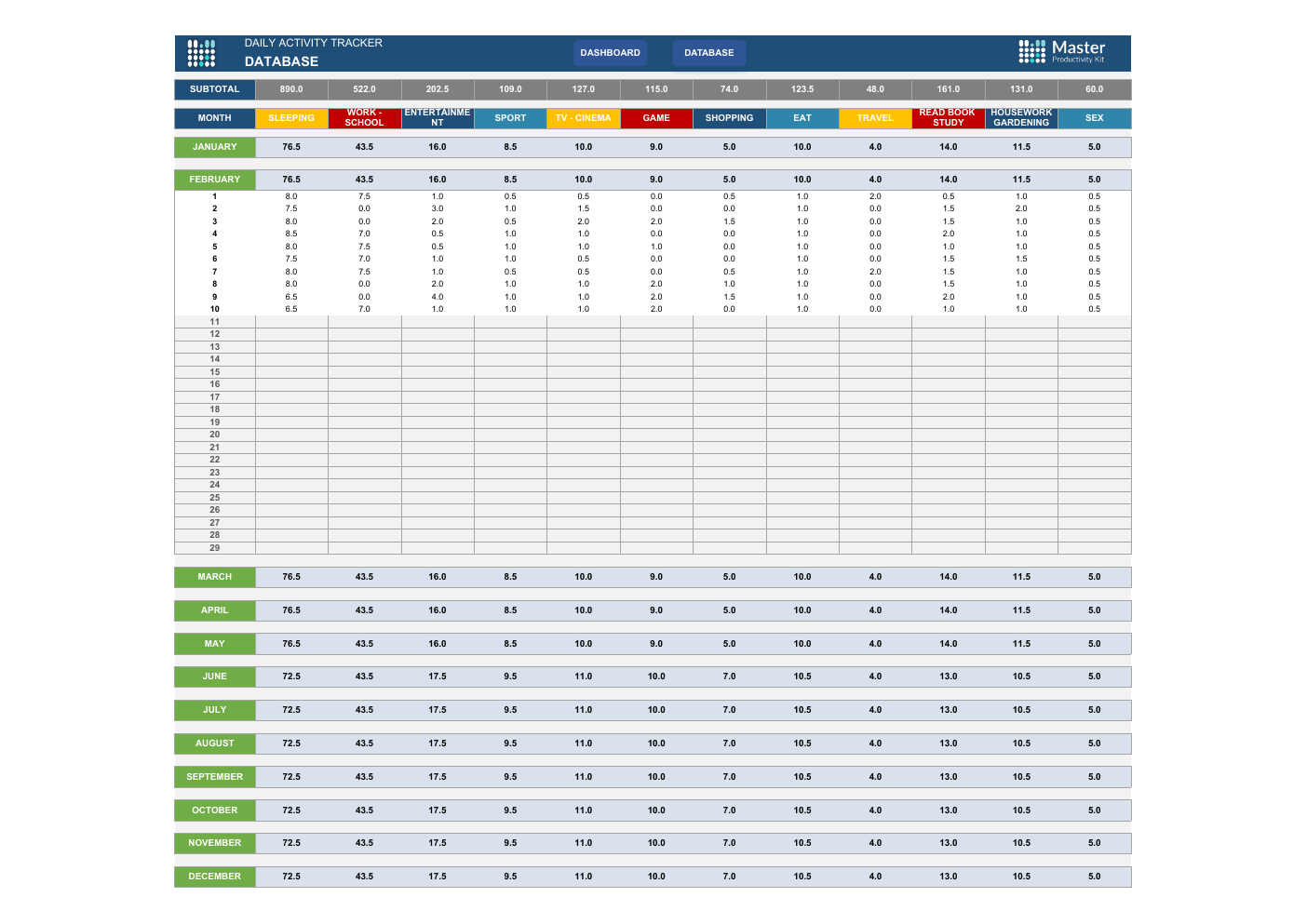Select the 161.0 subtotal cell
The height and width of the screenshot is (924, 1307).
tap(949, 89)
